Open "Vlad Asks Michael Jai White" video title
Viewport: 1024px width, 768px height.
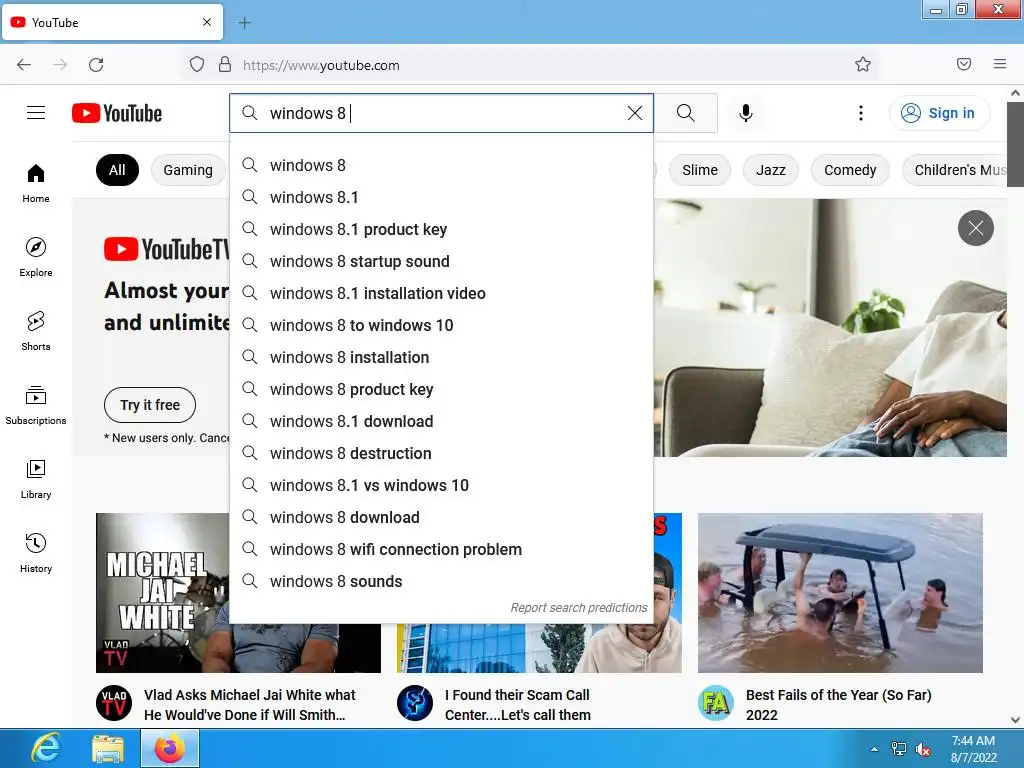point(249,705)
